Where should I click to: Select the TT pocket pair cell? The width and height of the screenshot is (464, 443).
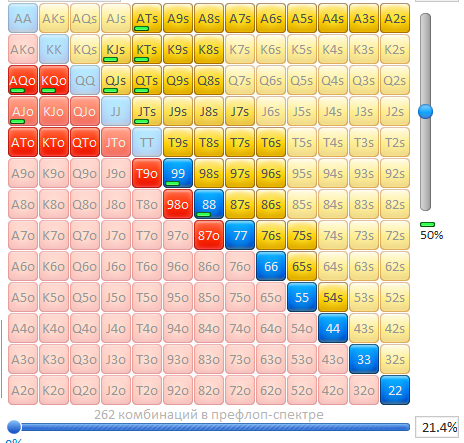pyautogui.click(x=147, y=142)
